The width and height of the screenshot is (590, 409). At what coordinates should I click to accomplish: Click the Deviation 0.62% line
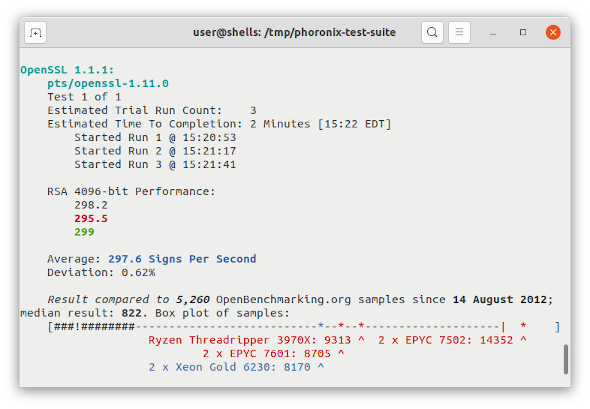[101, 272]
